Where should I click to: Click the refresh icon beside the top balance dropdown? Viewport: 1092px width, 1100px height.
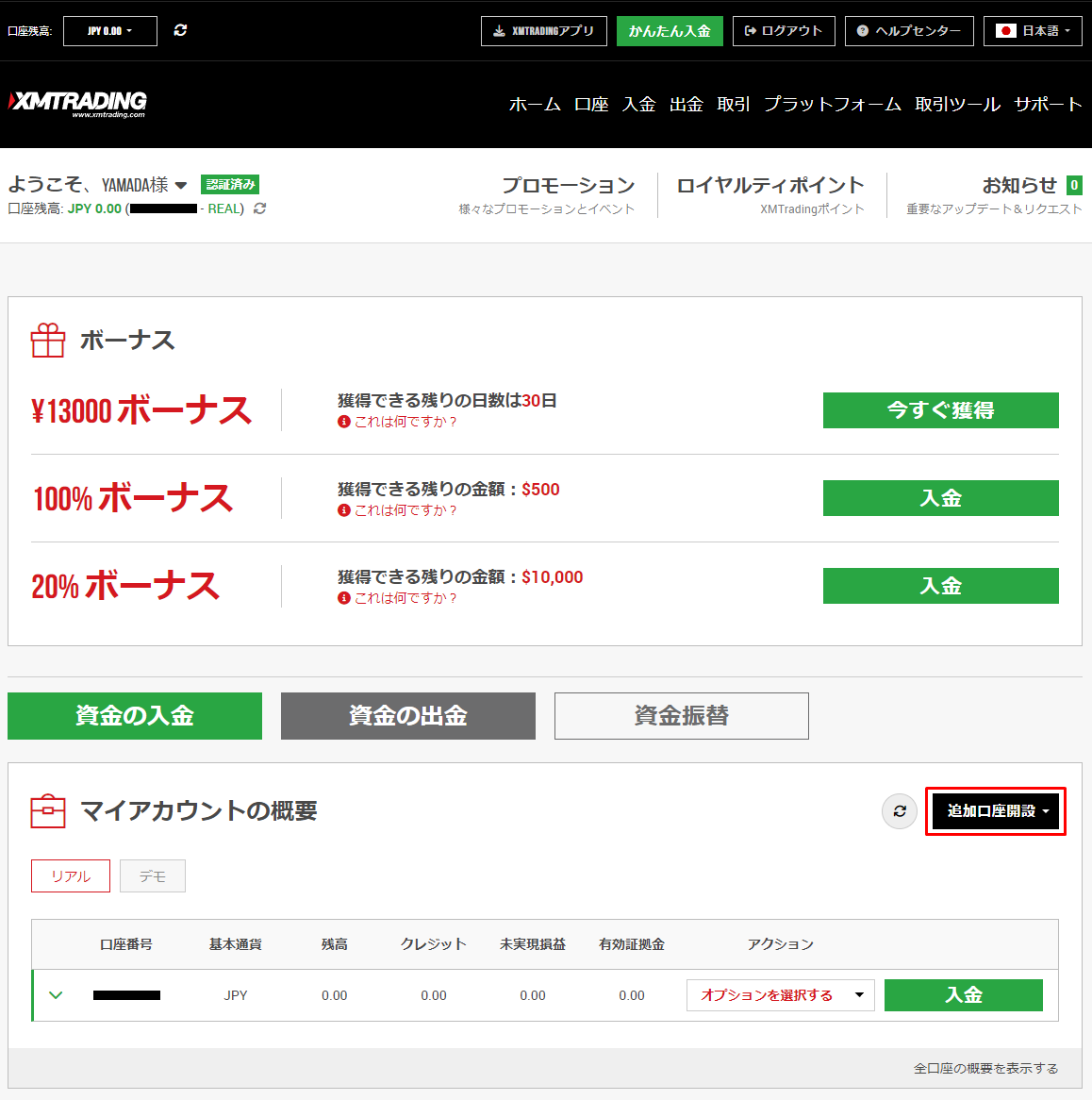point(180,30)
